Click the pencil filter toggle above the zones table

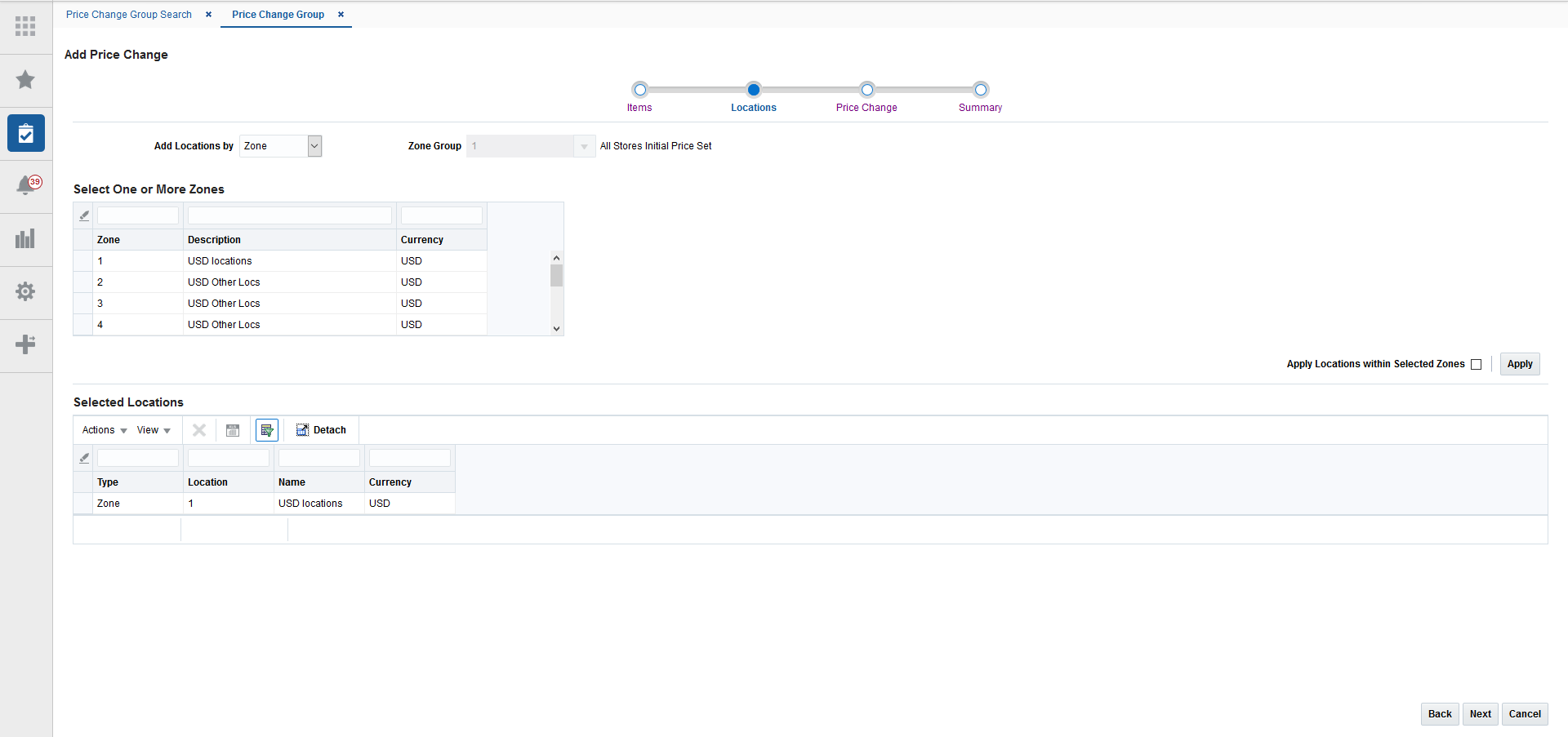83,215
